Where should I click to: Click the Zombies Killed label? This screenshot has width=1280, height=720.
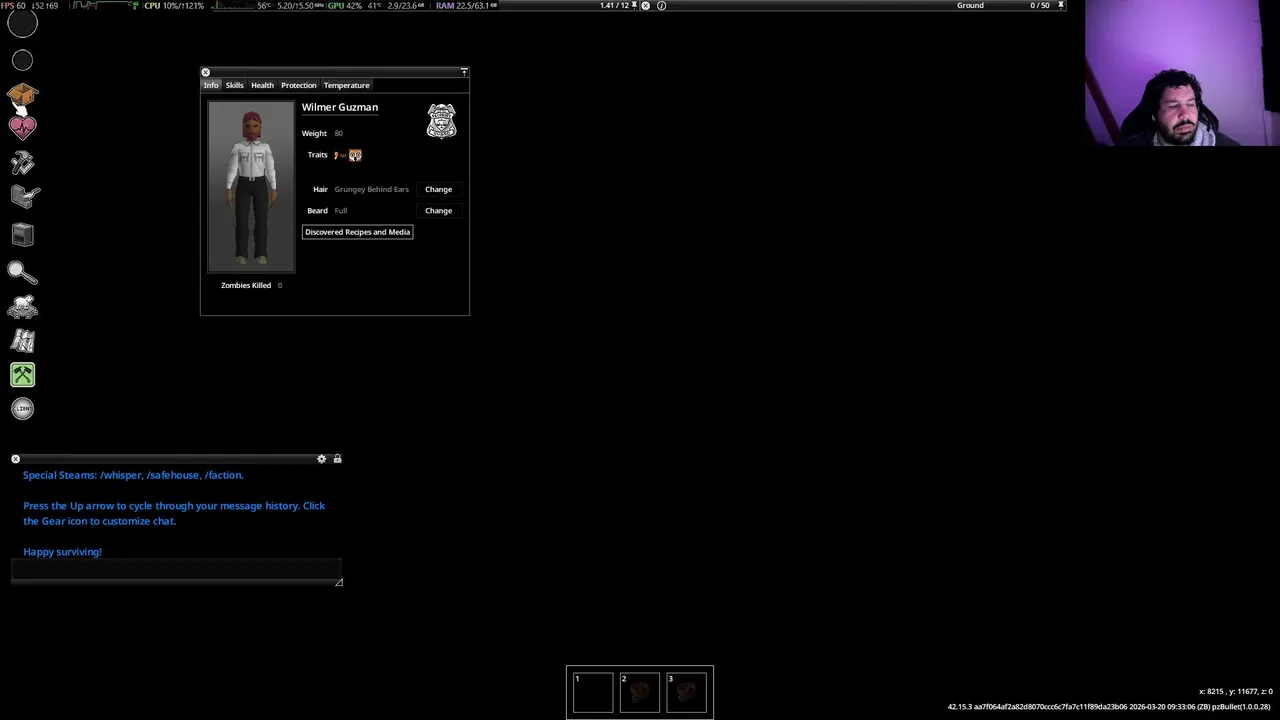tap(246, 285)
